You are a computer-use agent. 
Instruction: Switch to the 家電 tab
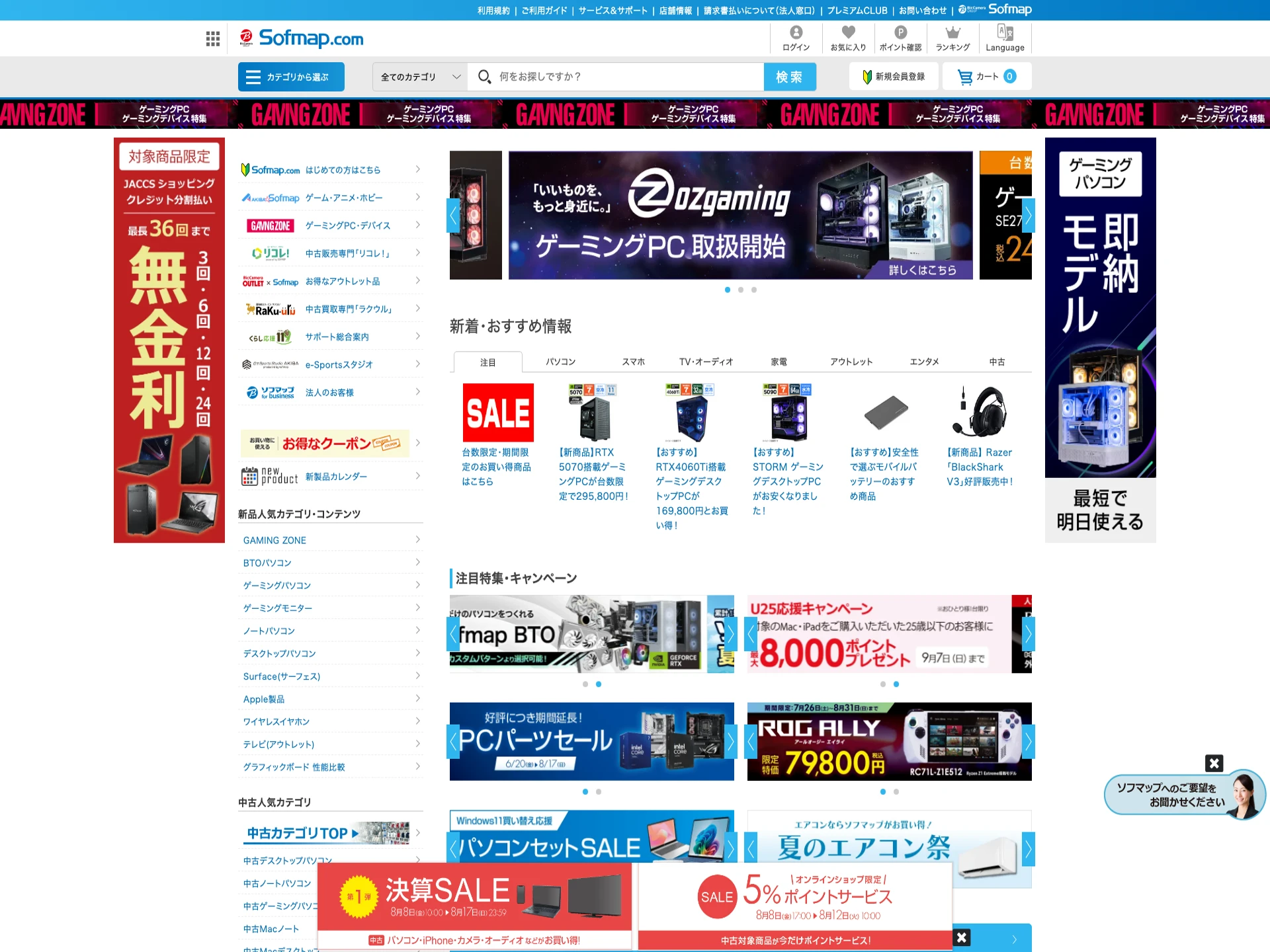click(x=779, y=362)
